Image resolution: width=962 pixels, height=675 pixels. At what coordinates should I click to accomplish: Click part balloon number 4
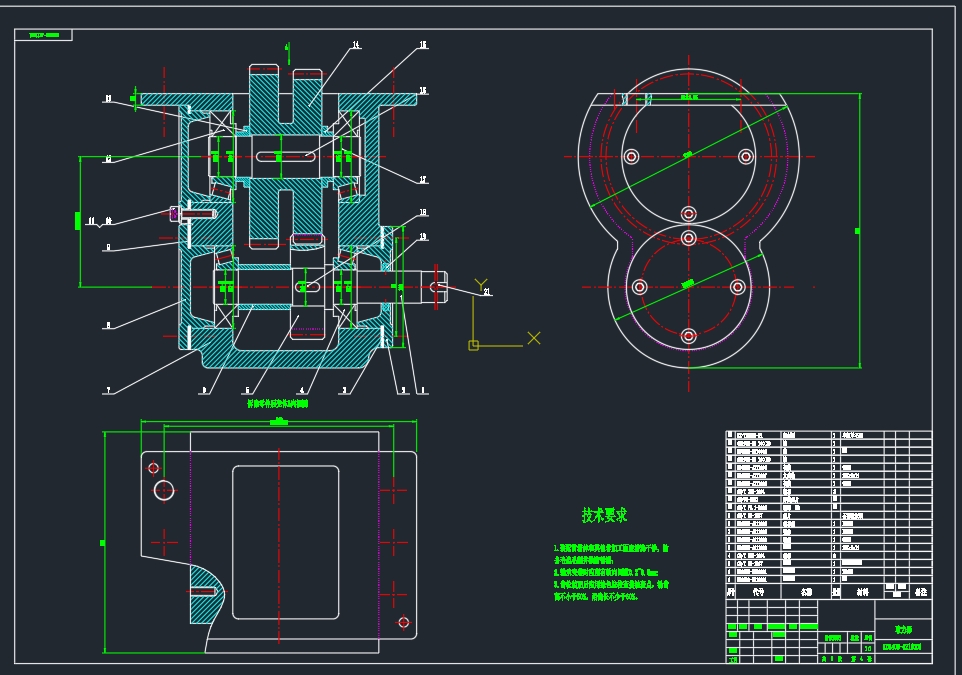click(x=302, y=390)
